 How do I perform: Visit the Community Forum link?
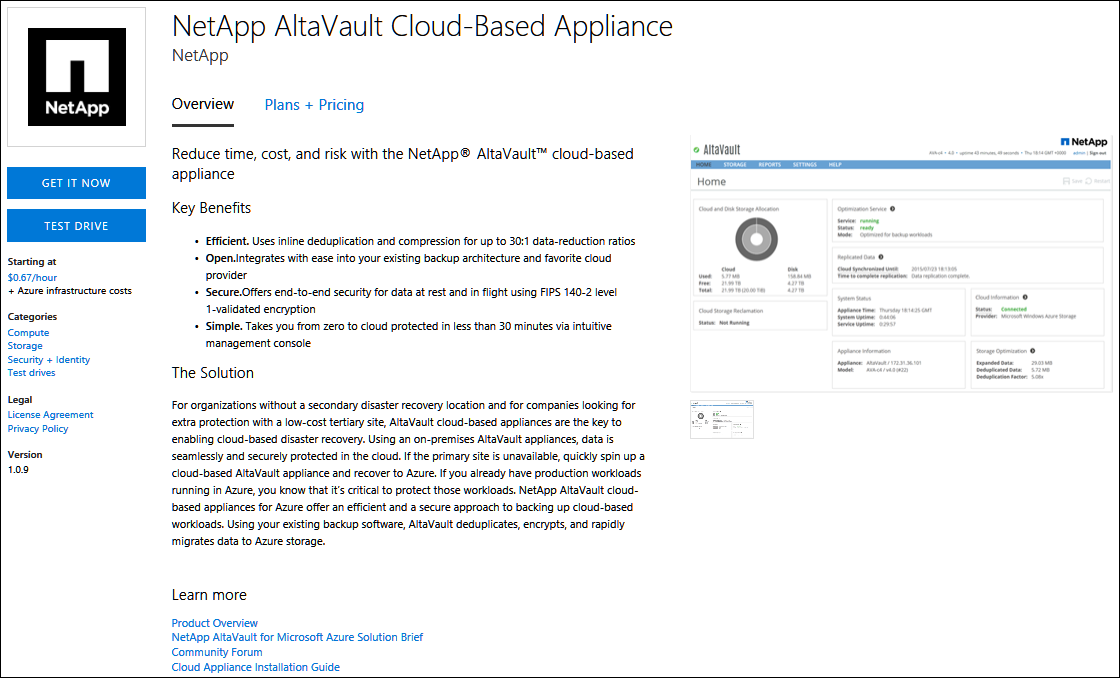coord(216,652)
